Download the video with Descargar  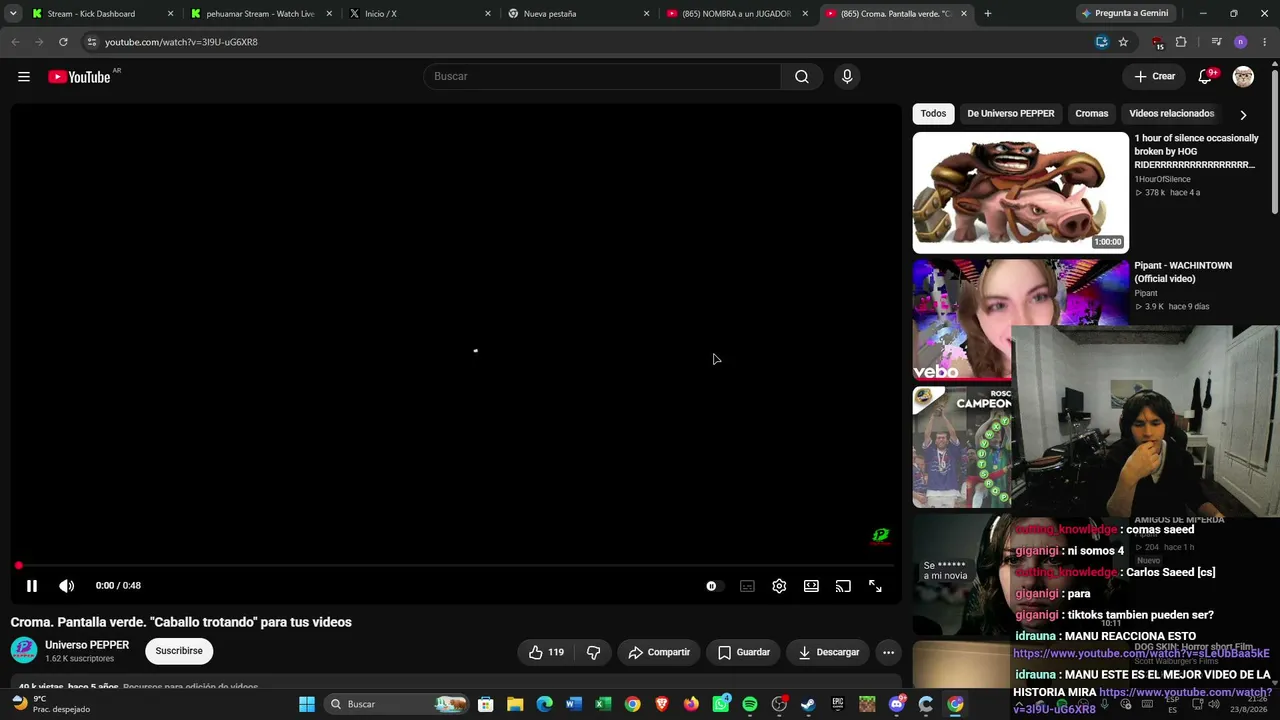(x=829, y=652)
